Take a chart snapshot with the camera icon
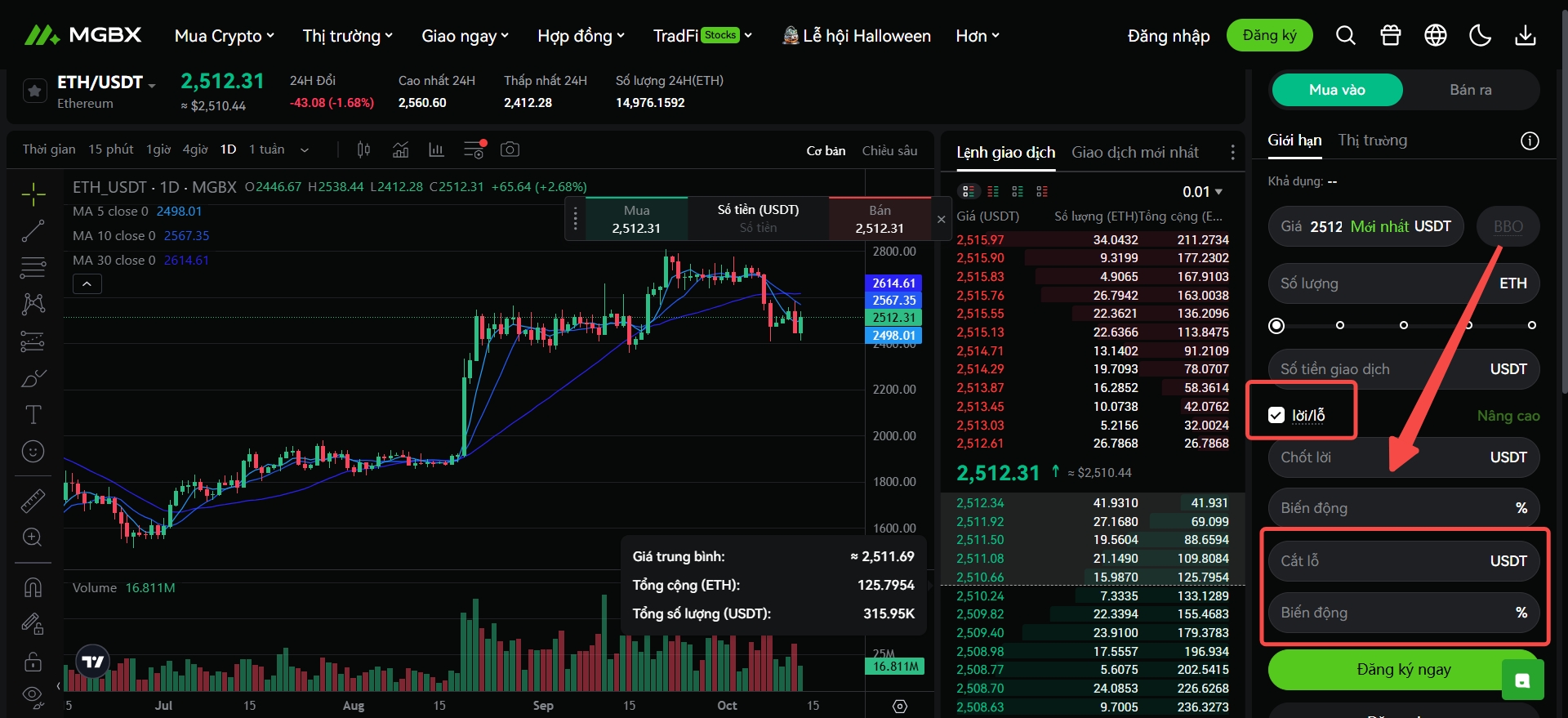The width and height of the screenshot is (1568, 718). click(x=510, y=149)
